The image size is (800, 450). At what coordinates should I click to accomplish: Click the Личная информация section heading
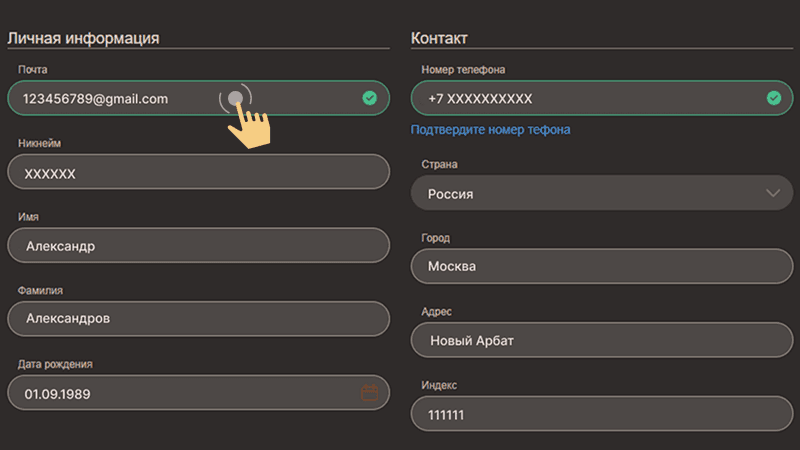click(x=83, y=38)
